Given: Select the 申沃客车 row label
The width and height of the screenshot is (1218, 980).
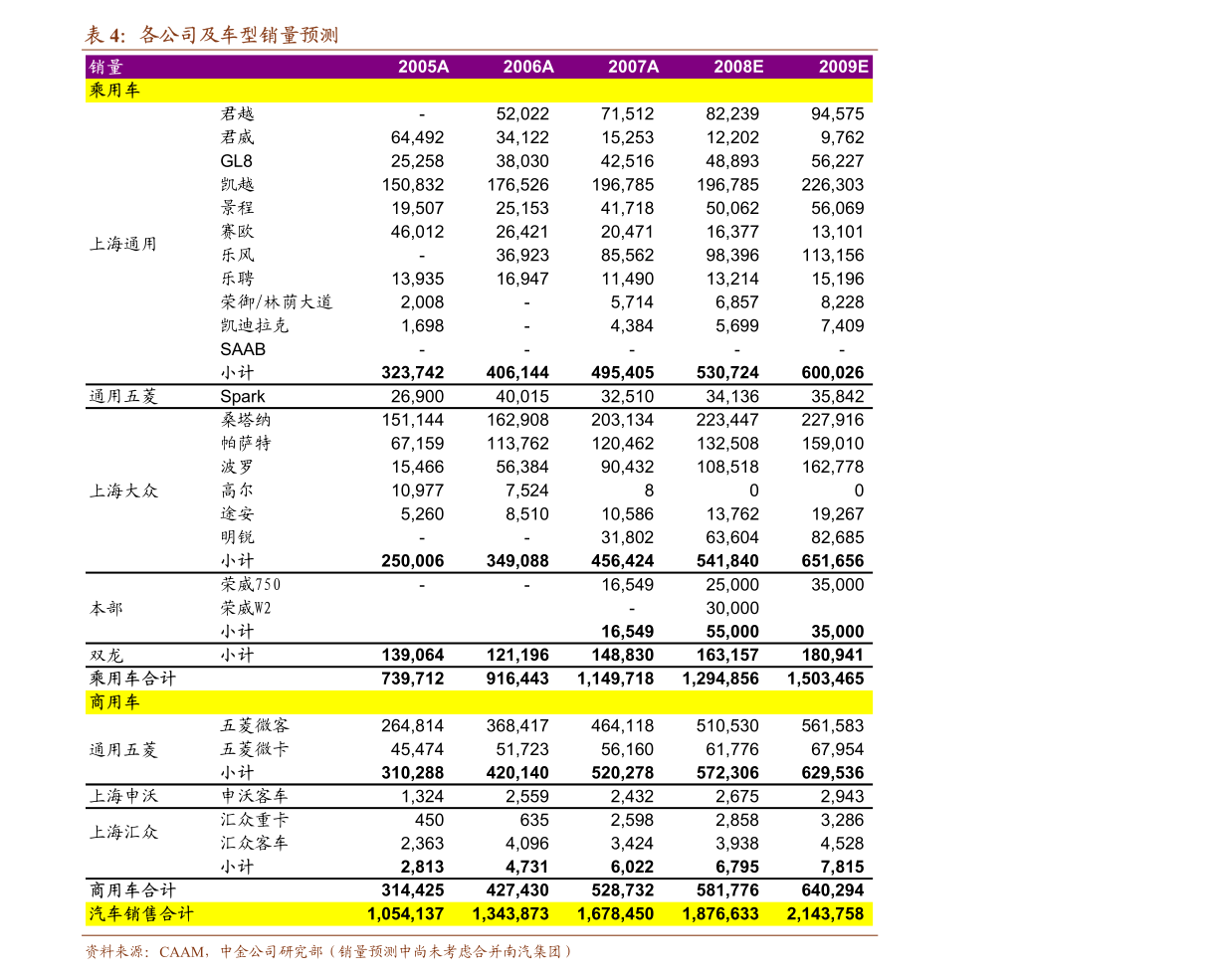Looking at the screenshot, I should coord(255,796).
